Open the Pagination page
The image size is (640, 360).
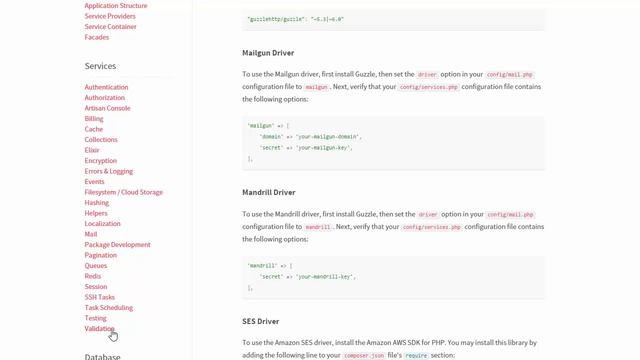pos(100,255)
